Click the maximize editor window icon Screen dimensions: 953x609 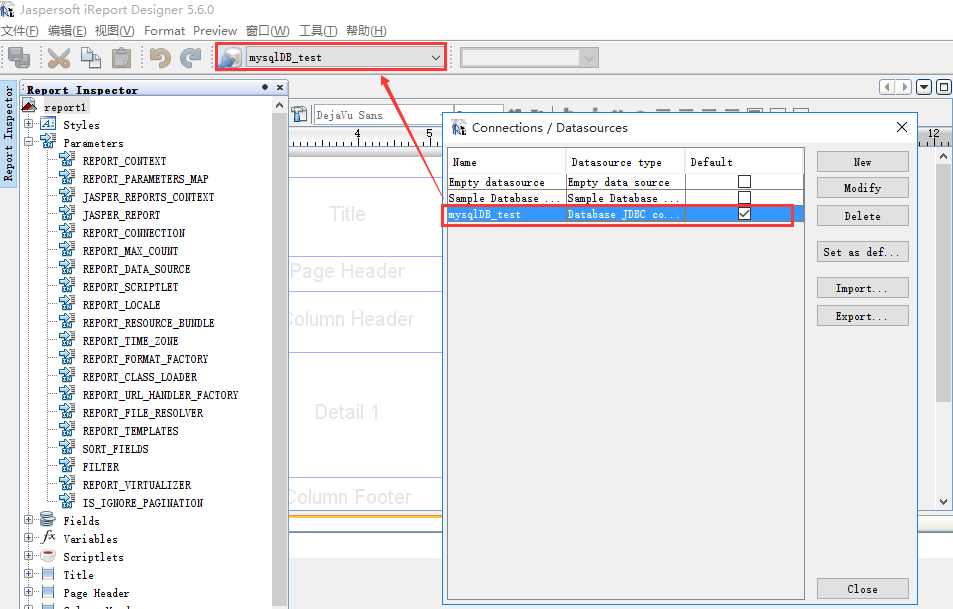[943, 87]
